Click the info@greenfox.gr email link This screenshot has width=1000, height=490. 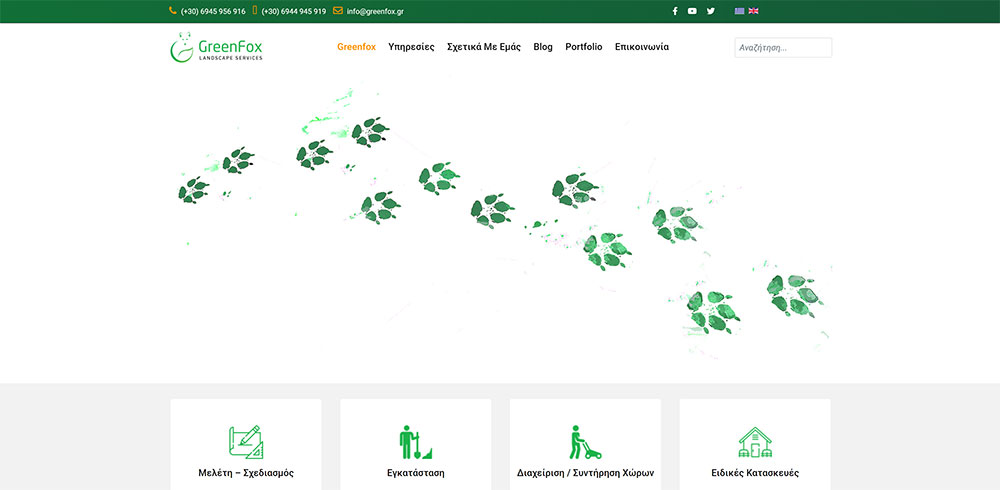pos(375,11)
